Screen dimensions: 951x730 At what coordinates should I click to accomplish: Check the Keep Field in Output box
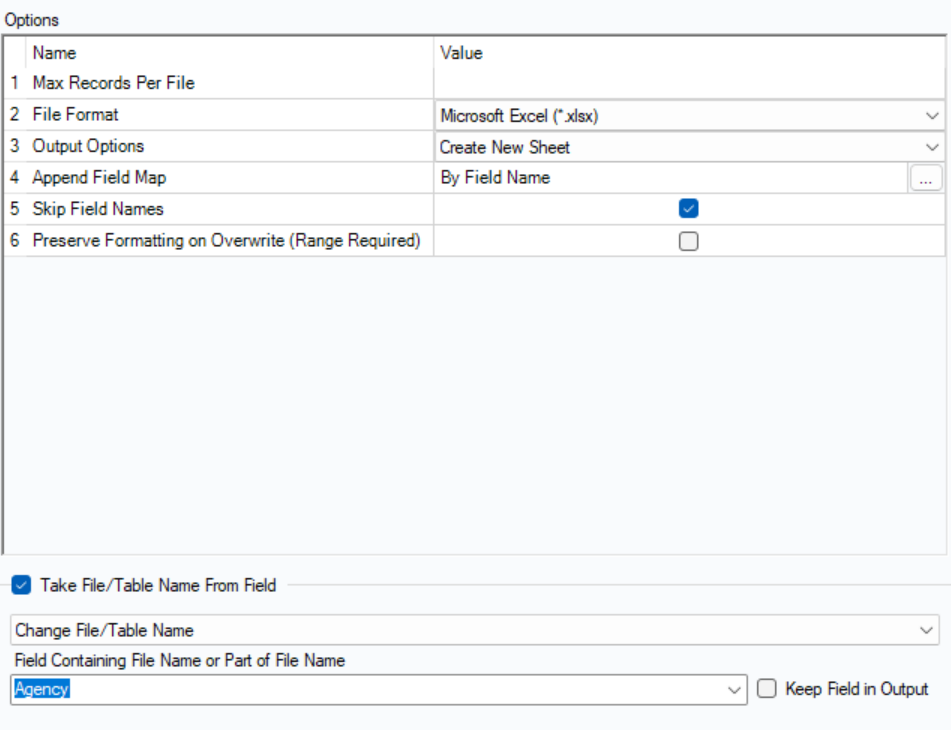click(767, 689)
